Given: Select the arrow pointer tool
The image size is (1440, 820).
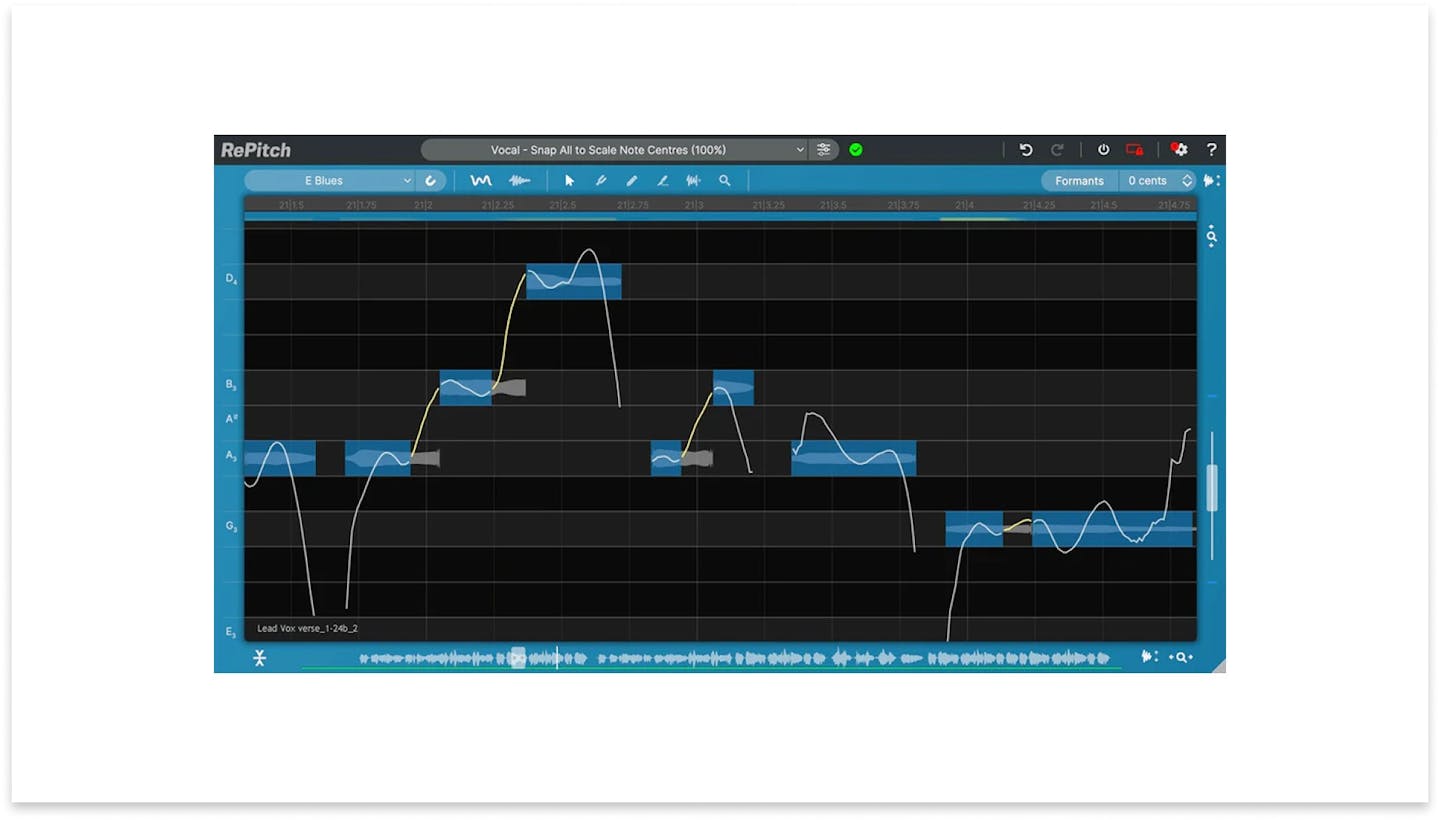Looking at the screenshot, I should pos(569,181).
